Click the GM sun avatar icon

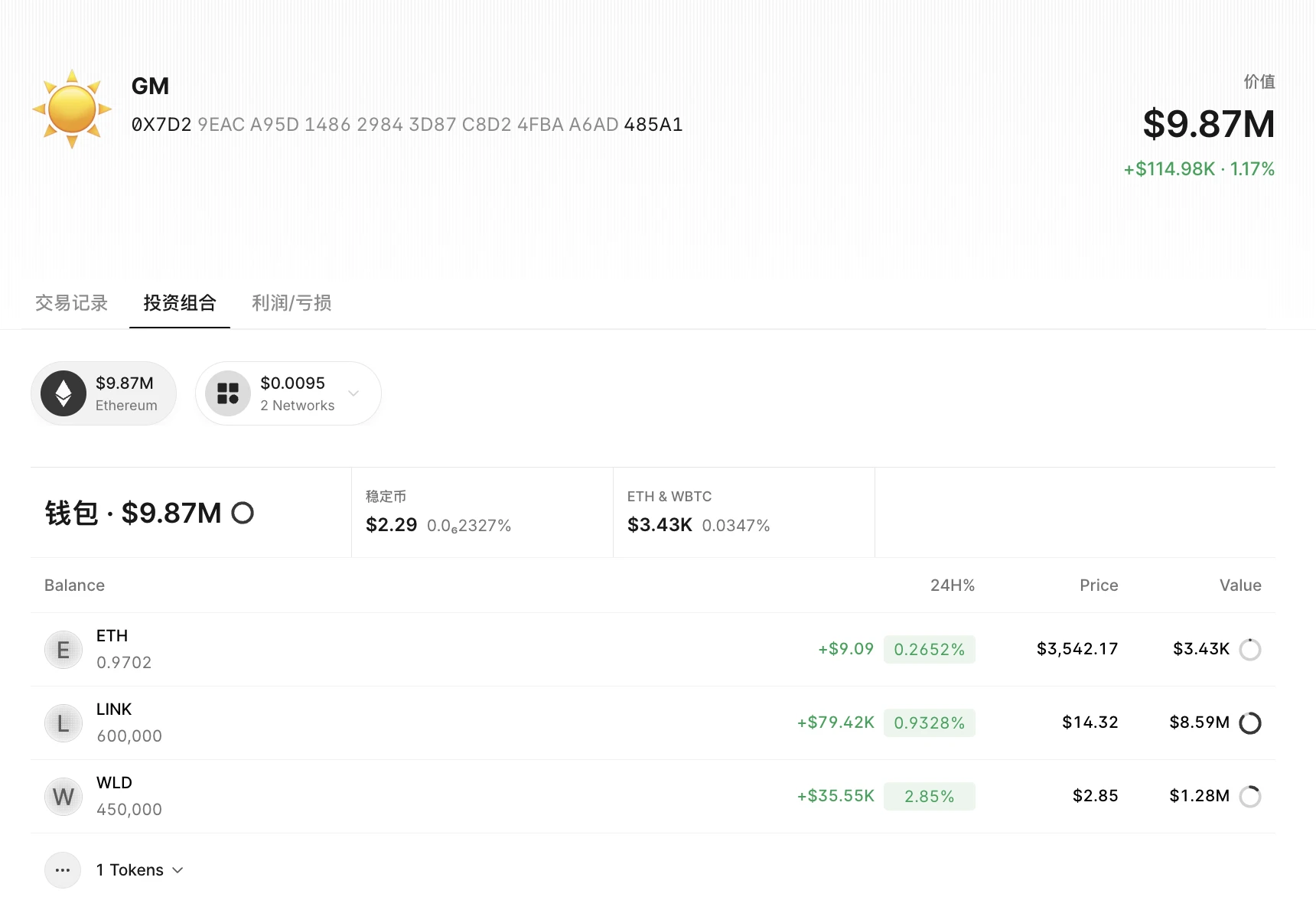coord(72,109)
